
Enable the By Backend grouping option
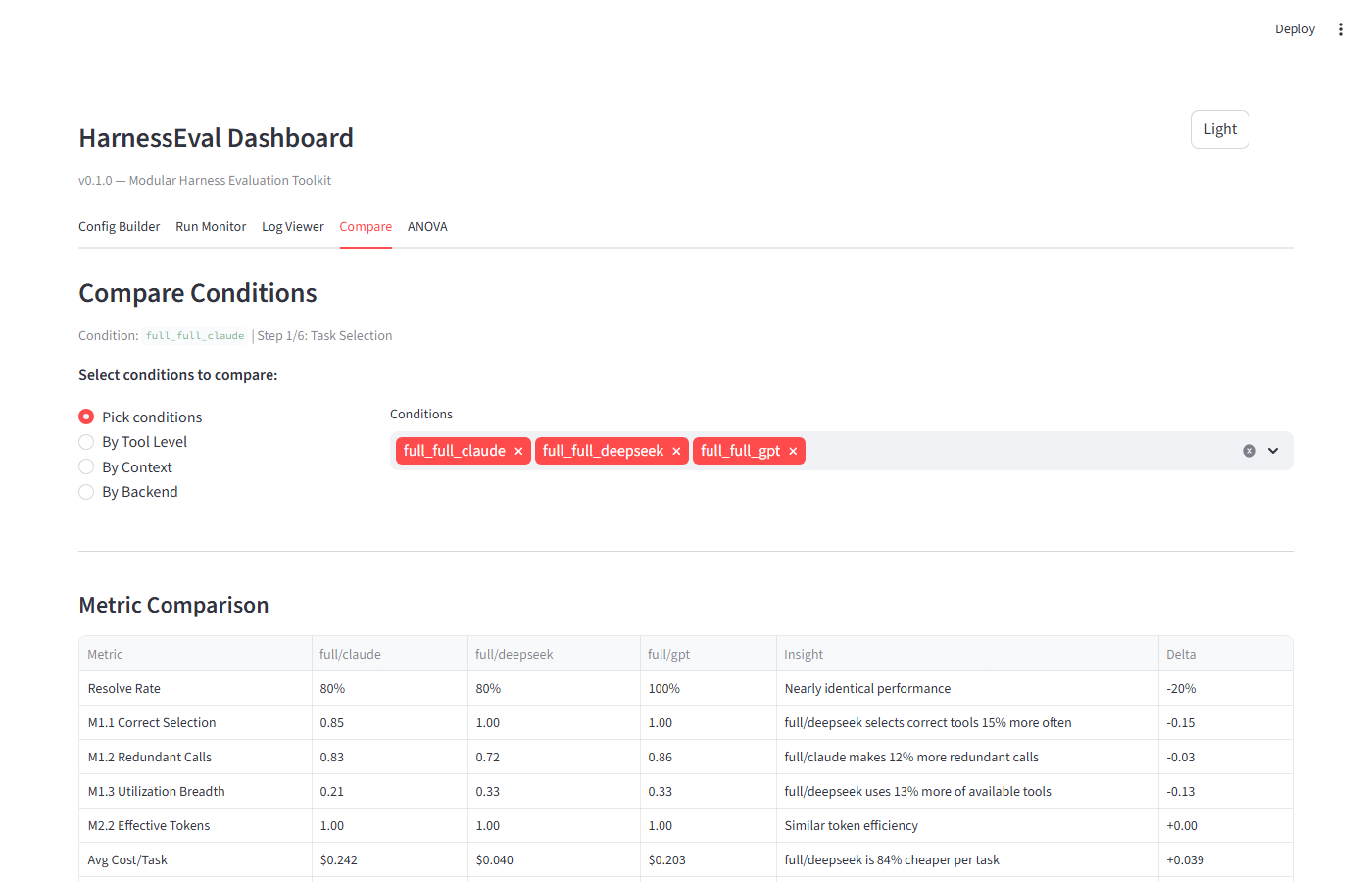86,491
